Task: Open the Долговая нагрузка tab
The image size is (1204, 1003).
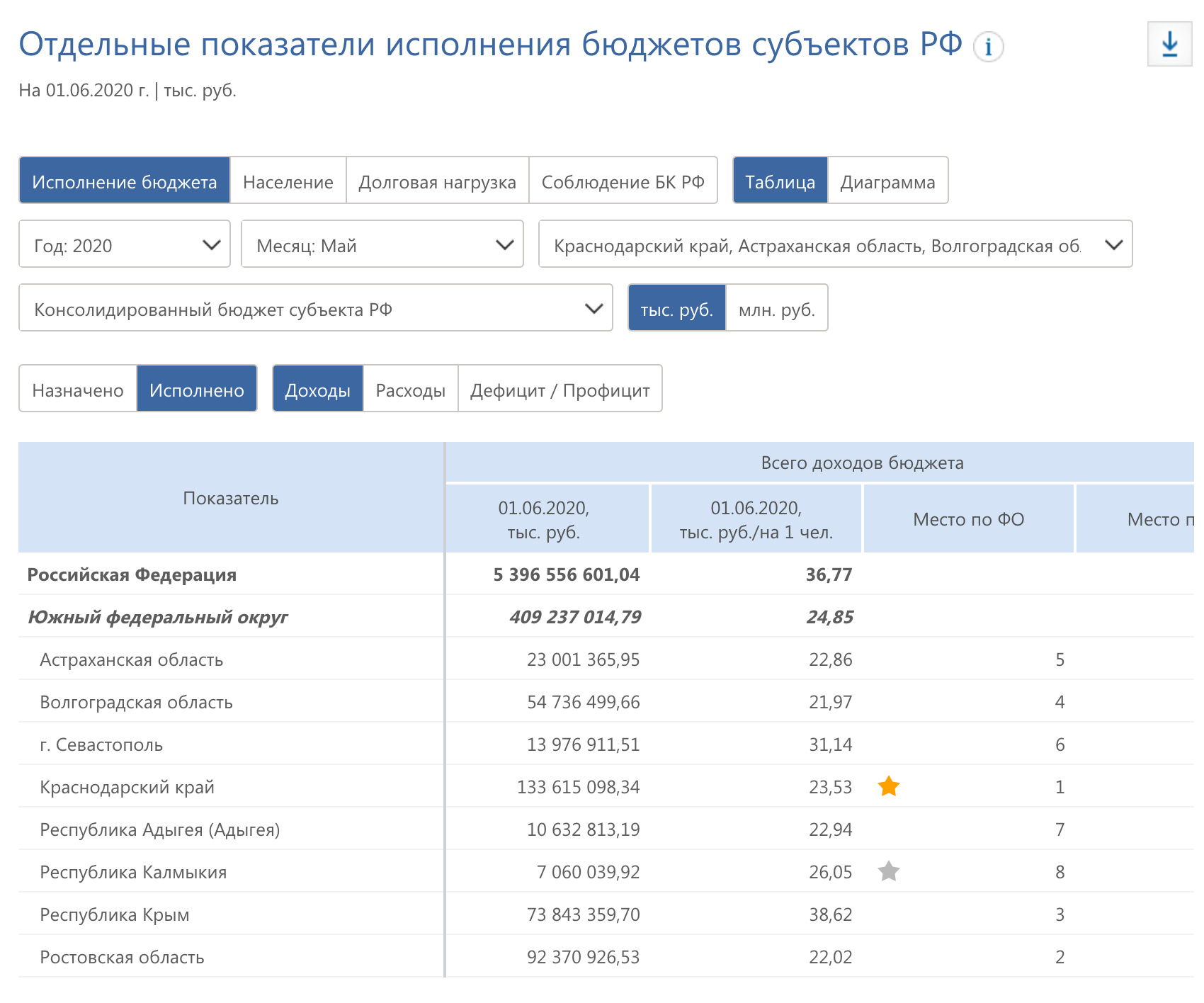Action: point(437,181)
